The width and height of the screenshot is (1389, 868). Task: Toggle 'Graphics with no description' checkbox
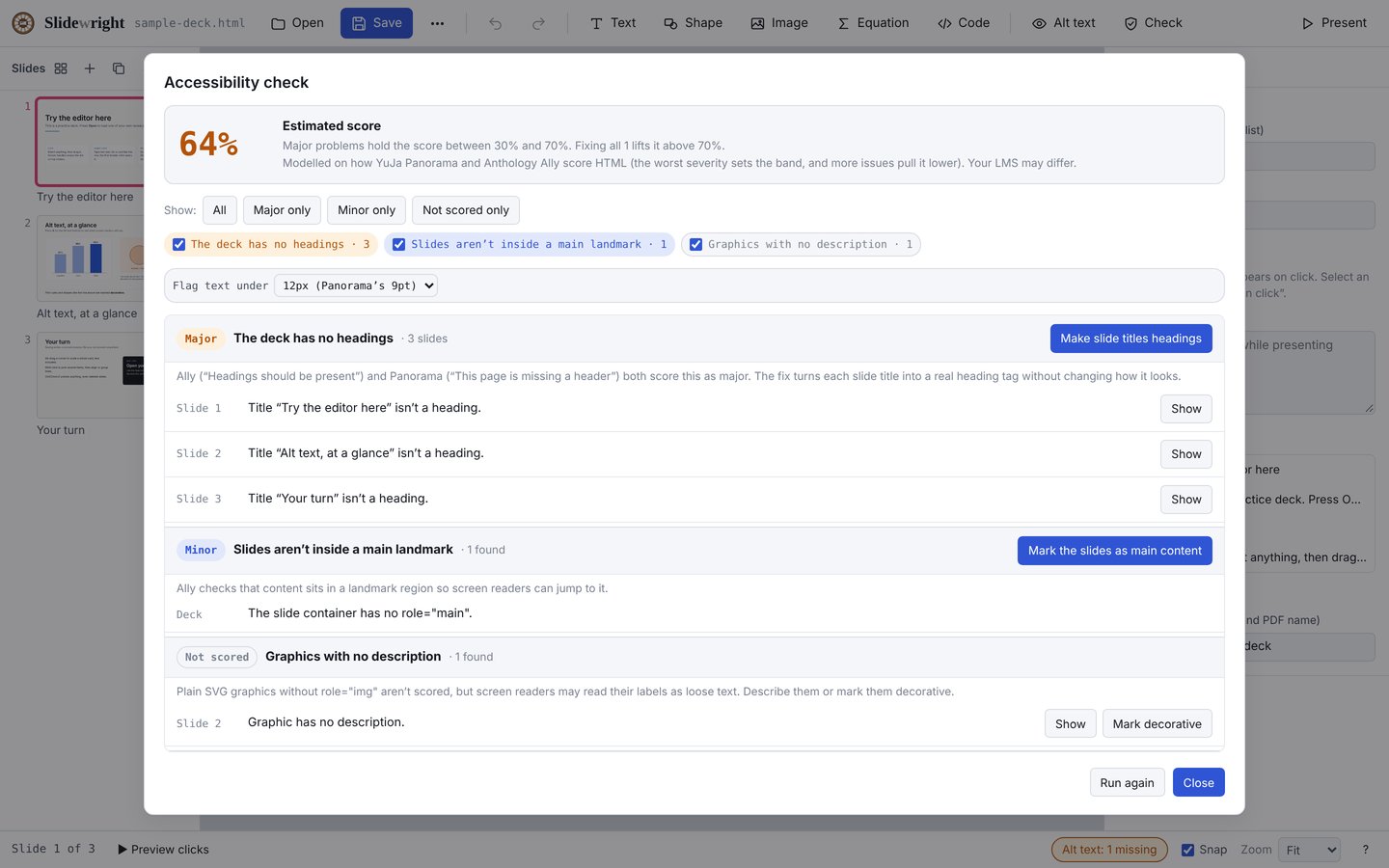(695, 245)
